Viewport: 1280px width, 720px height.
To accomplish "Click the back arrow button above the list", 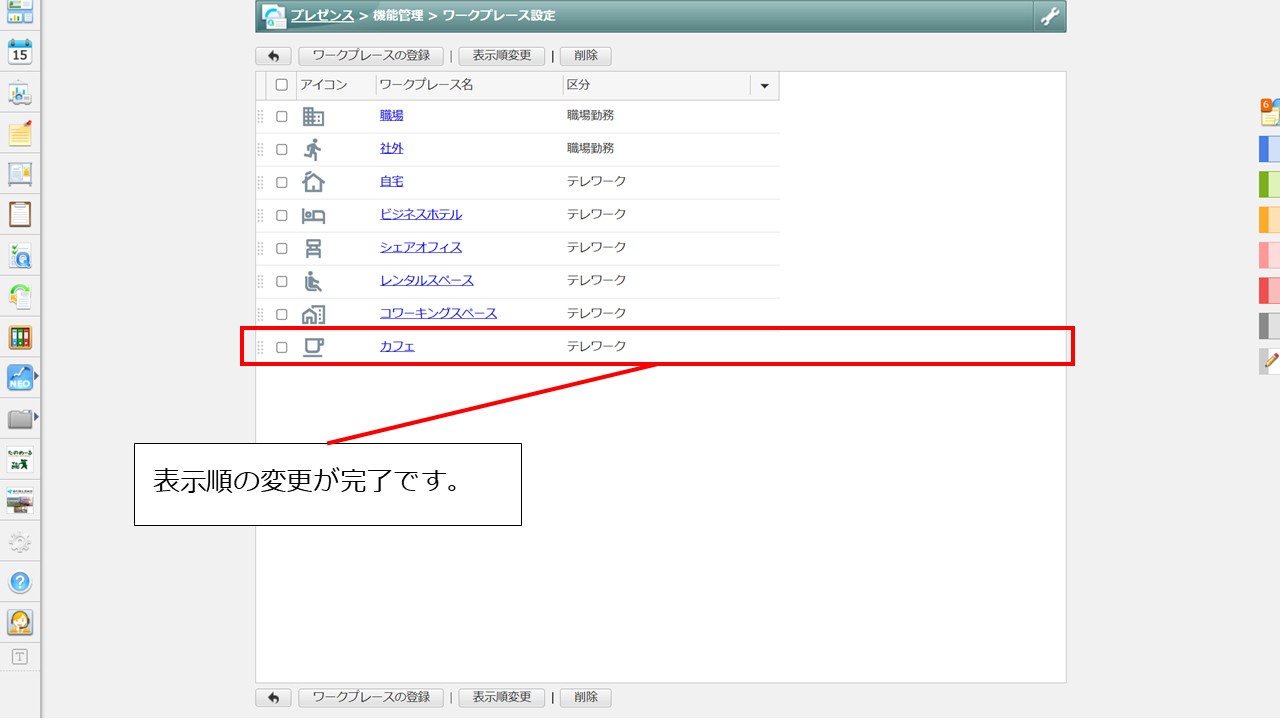I will pyautogui.click(x=273, y=56).
